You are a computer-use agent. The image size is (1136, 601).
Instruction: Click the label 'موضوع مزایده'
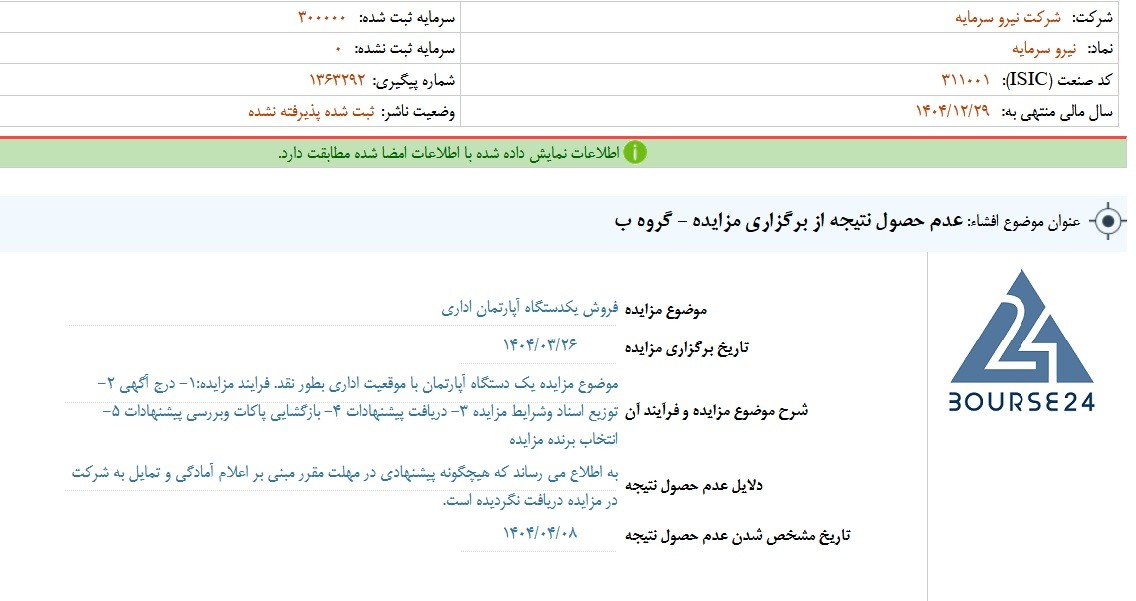[x=666, y=310]
